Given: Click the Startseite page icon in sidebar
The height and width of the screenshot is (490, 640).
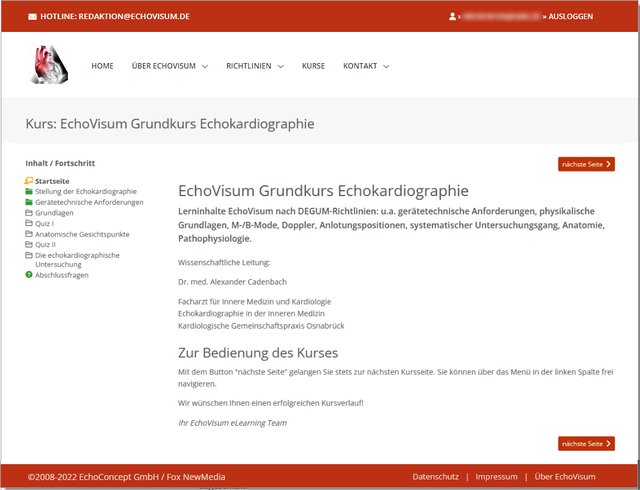Looking at the screenshot, I should [29, 180].
